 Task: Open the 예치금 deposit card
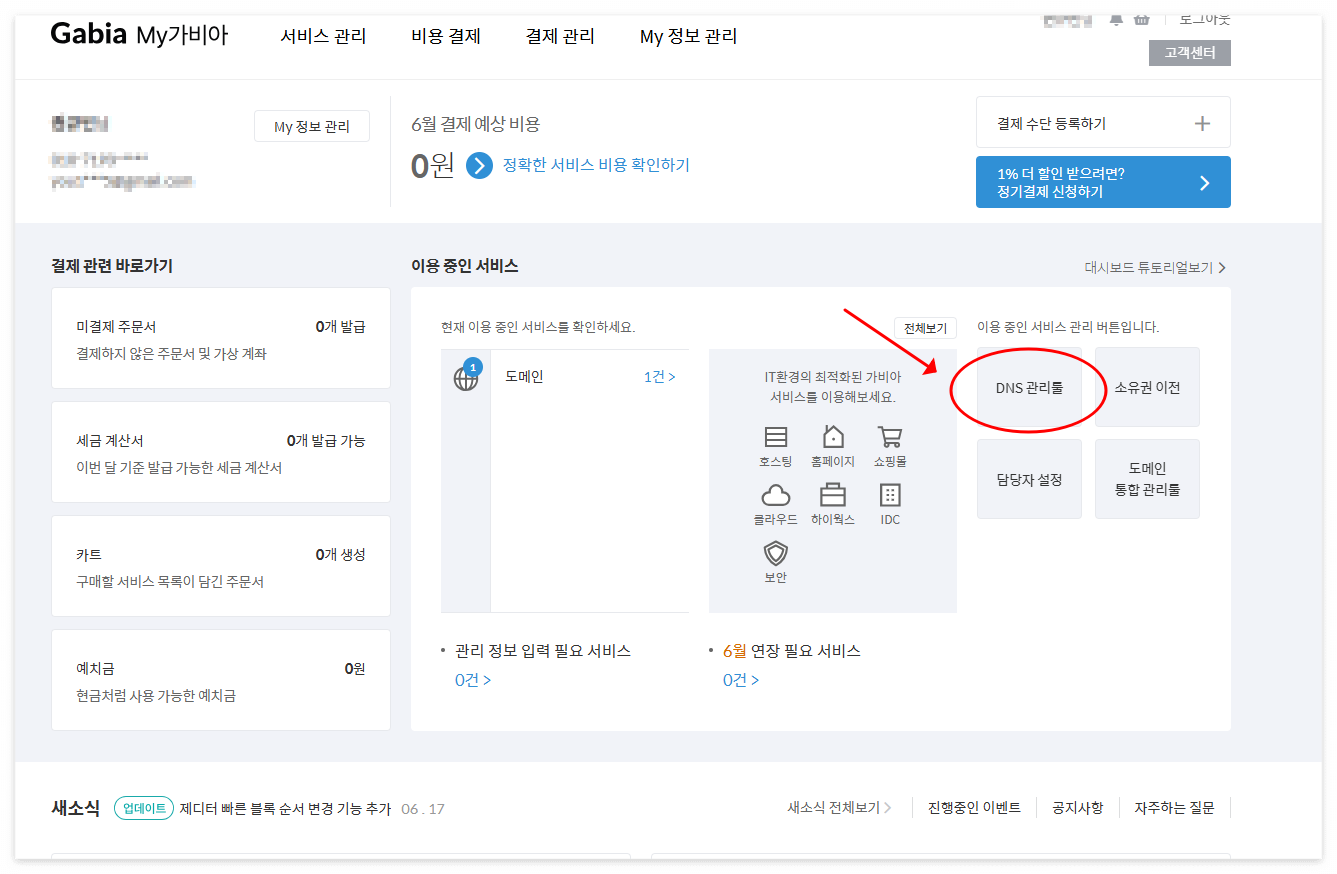click(x=221, y=680)
